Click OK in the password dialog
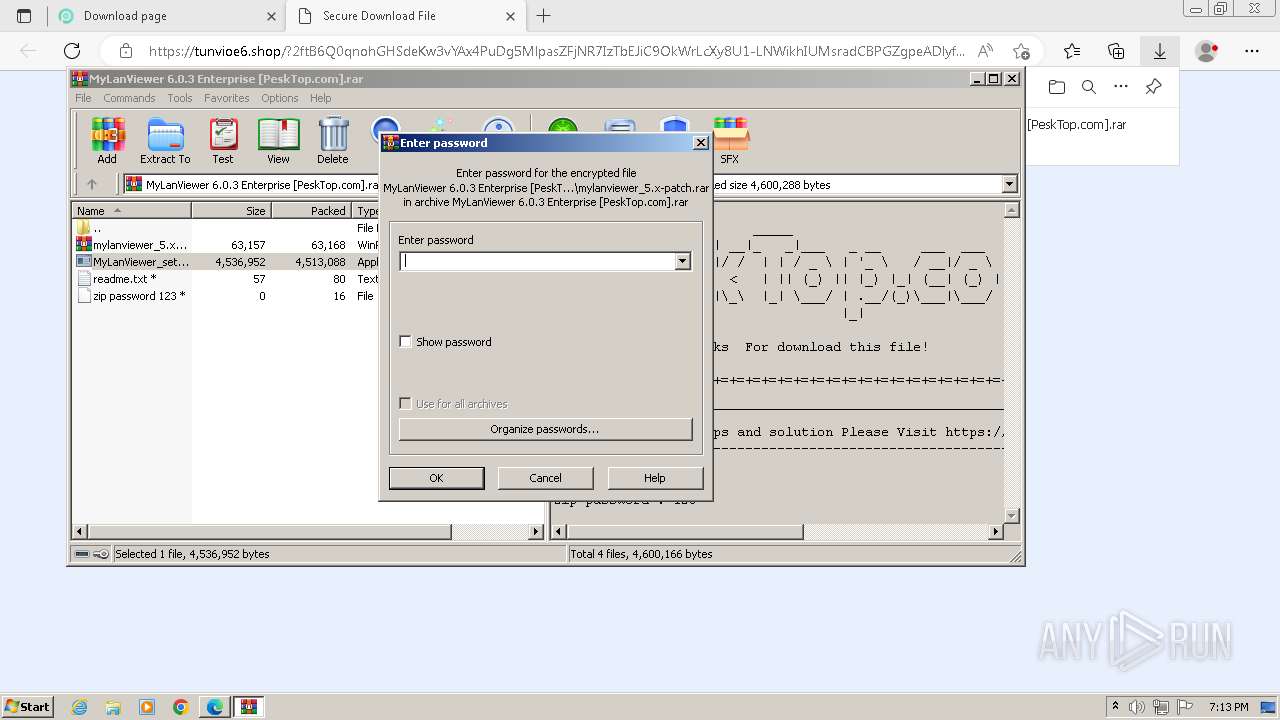This screenshot has width=1280, height=720. click(x=436, y=478)
